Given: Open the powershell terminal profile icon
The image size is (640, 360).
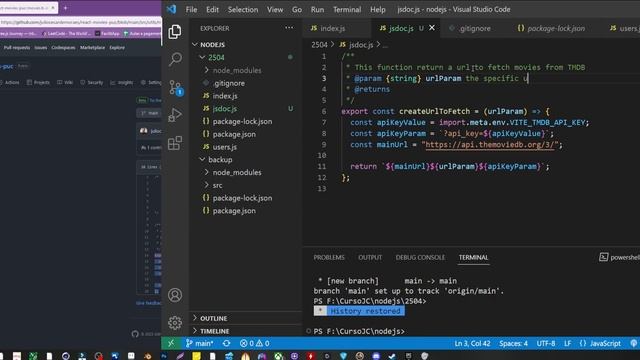Looking at the screenshot, I should pos(603,257).
